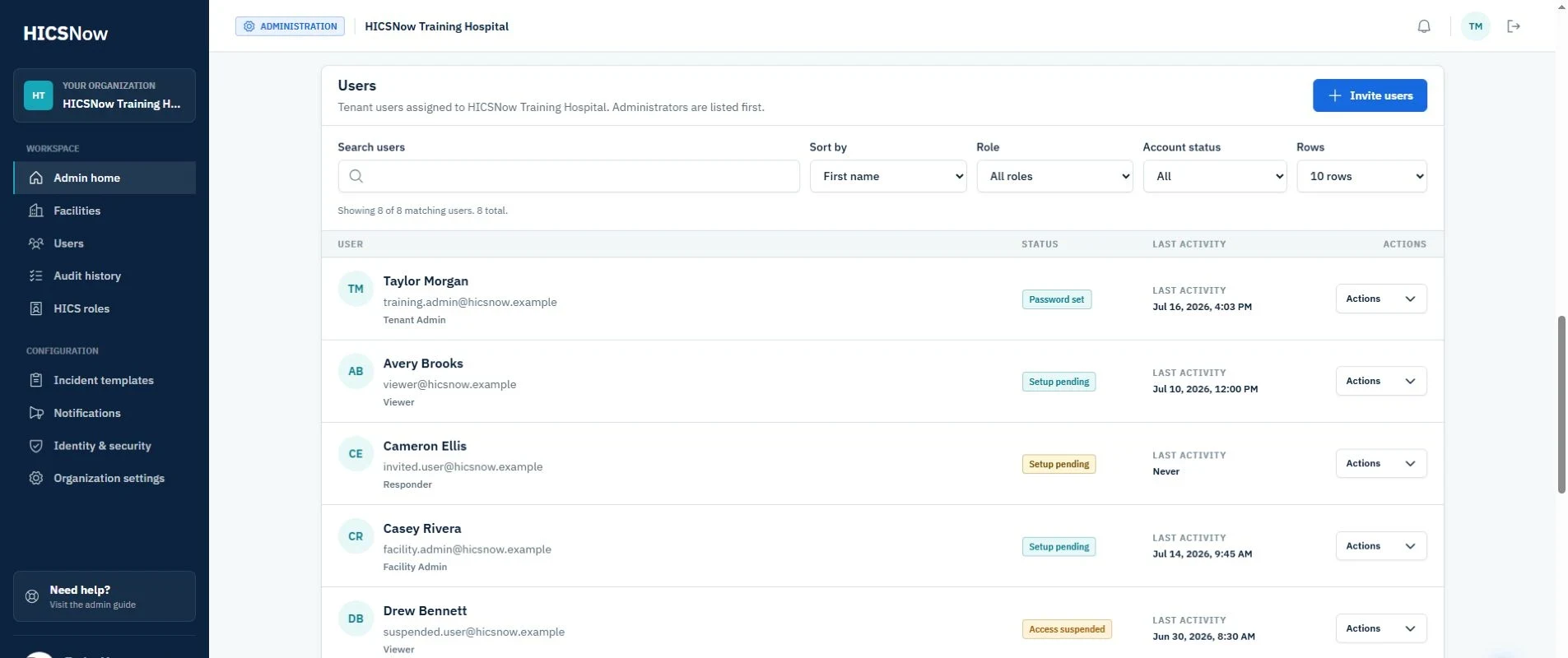Click the Organization settings gear icon
This screenshot has width=1568, height=658.
[x=36, y=478]
